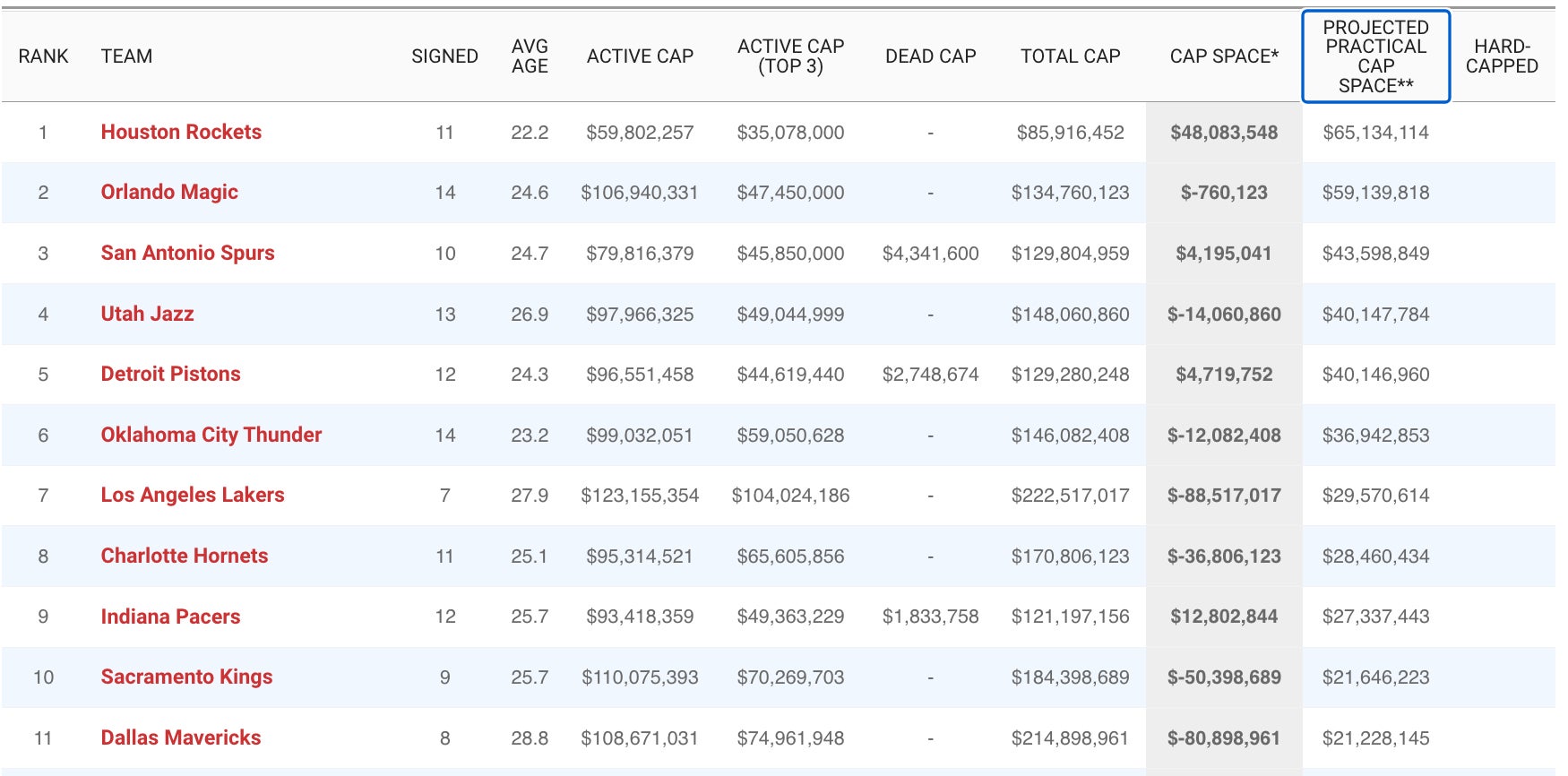The image size is (1568, 776).
Task: Sort table by Rank header
Action: pyautogui.click(x=43, y=56)
